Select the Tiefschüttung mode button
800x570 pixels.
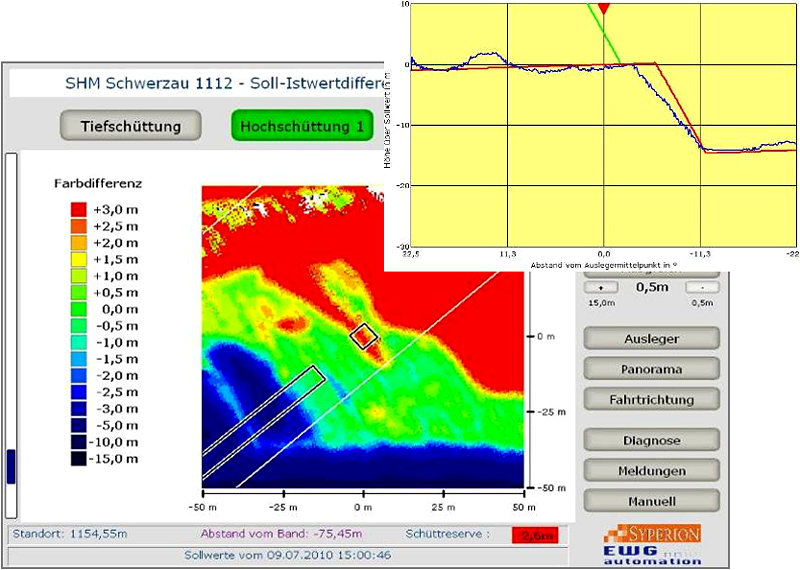131,126
